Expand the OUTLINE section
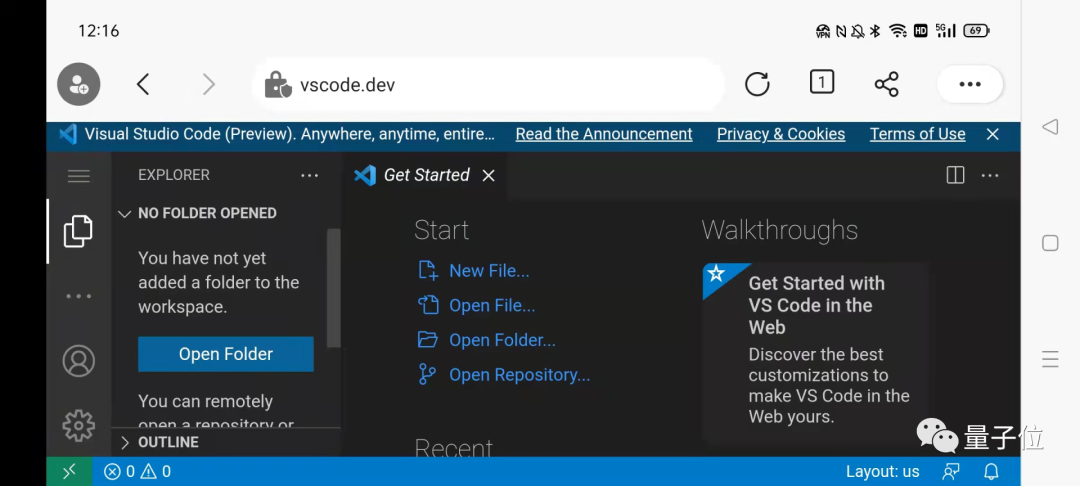This screenshot has width=1080, height=486. (167, 442)
